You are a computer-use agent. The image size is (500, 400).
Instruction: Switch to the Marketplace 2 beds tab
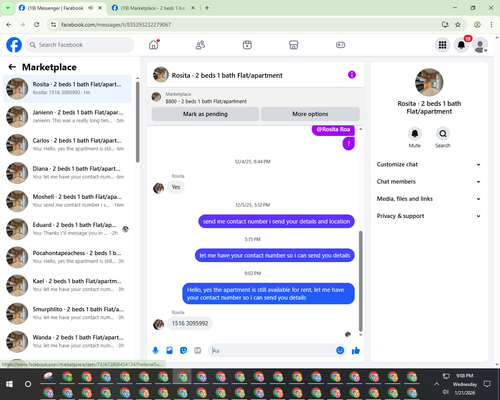(x=153, y=8)
